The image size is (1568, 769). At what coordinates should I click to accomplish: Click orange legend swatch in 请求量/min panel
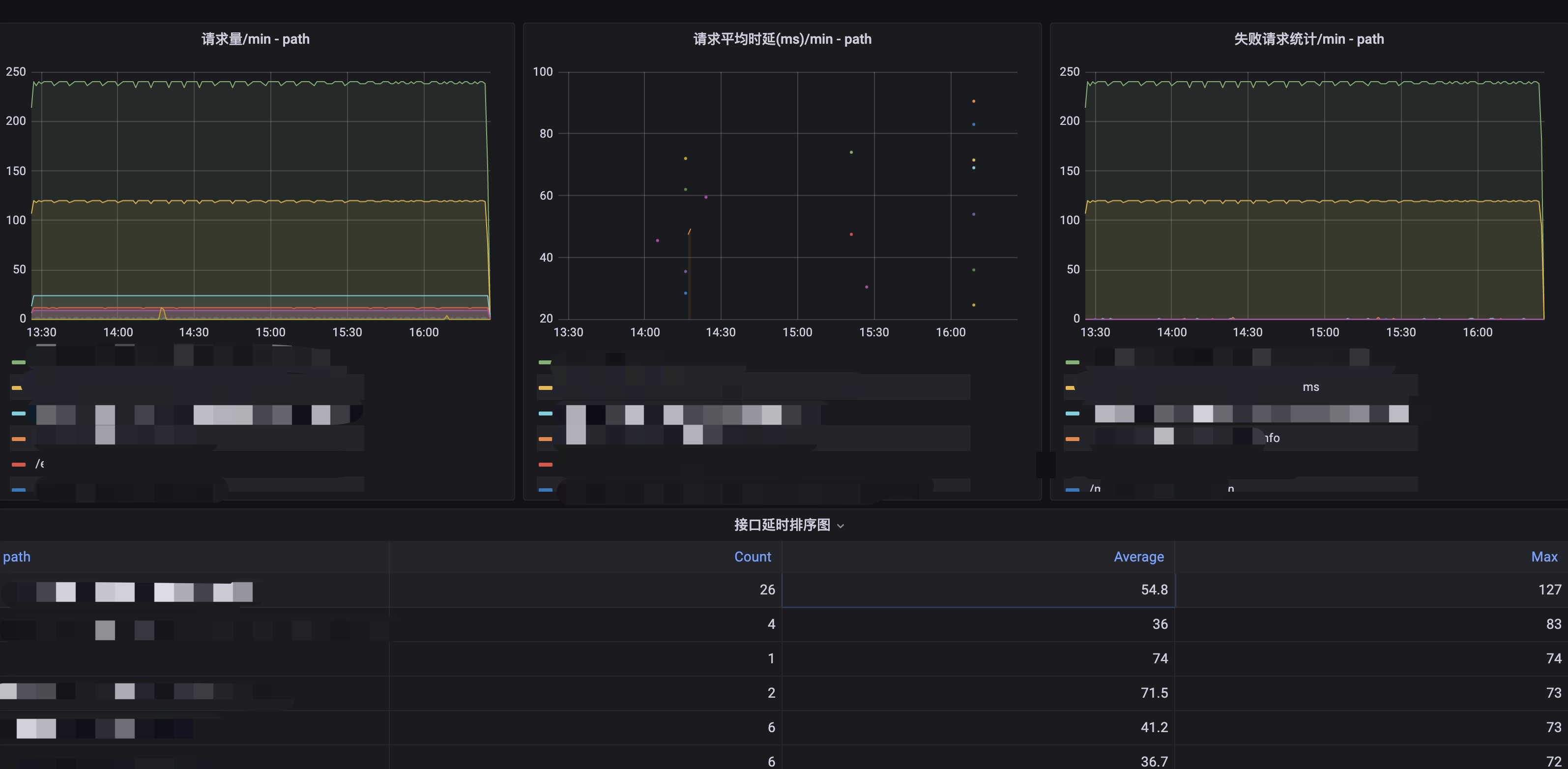(18, 439)
